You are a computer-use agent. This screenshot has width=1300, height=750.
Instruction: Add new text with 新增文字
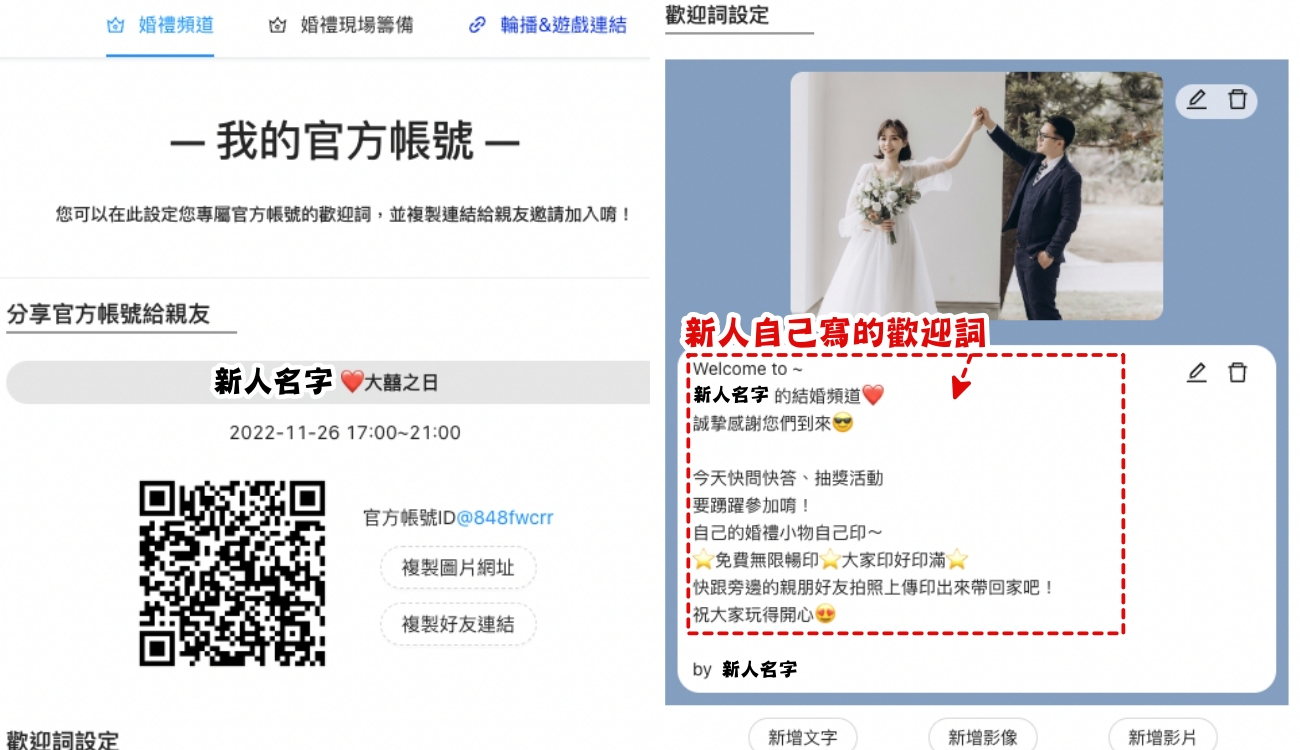tap(803, 738)
